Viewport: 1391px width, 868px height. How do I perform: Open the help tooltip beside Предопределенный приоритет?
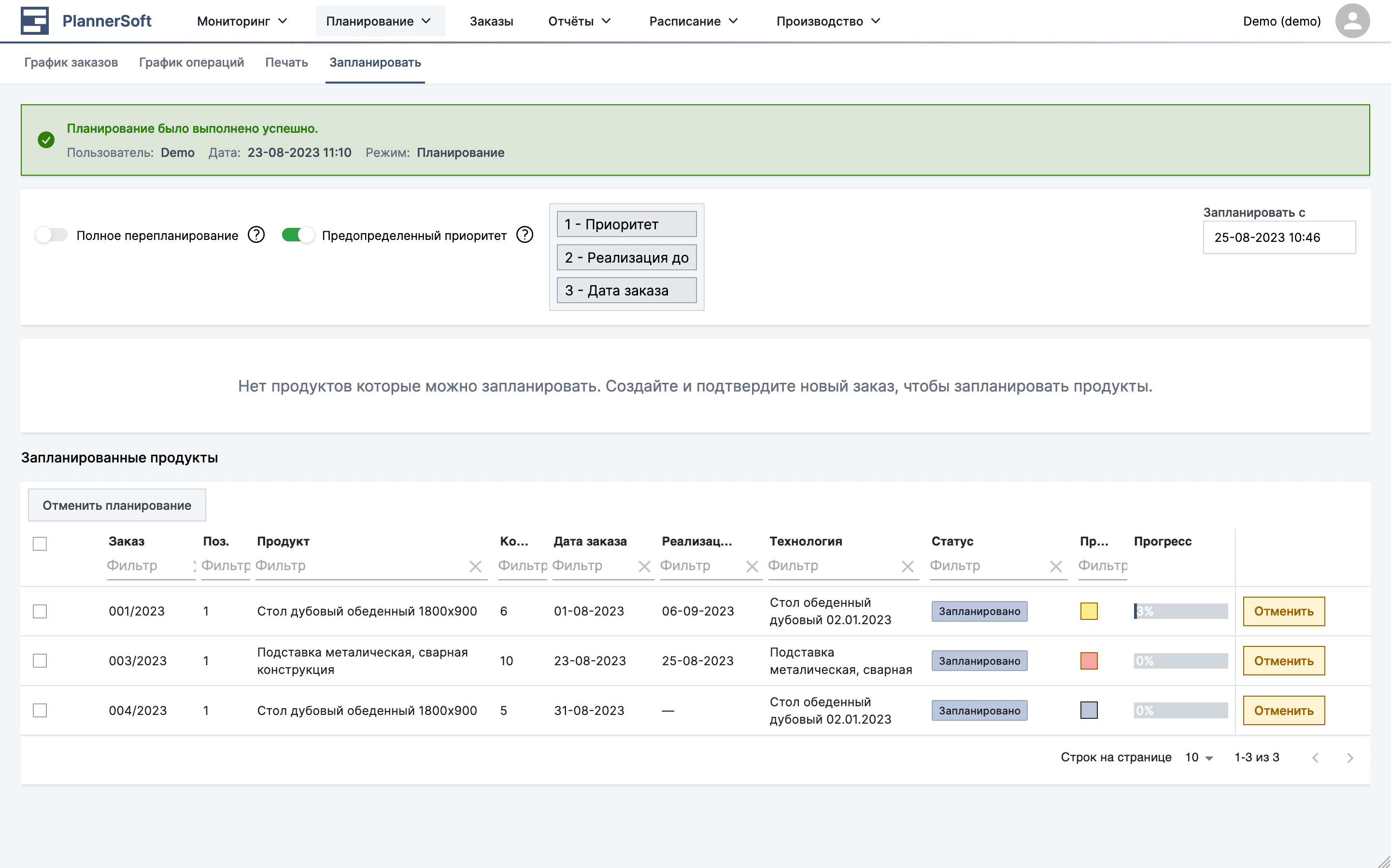pyautogui.click(x=525, y=234)
